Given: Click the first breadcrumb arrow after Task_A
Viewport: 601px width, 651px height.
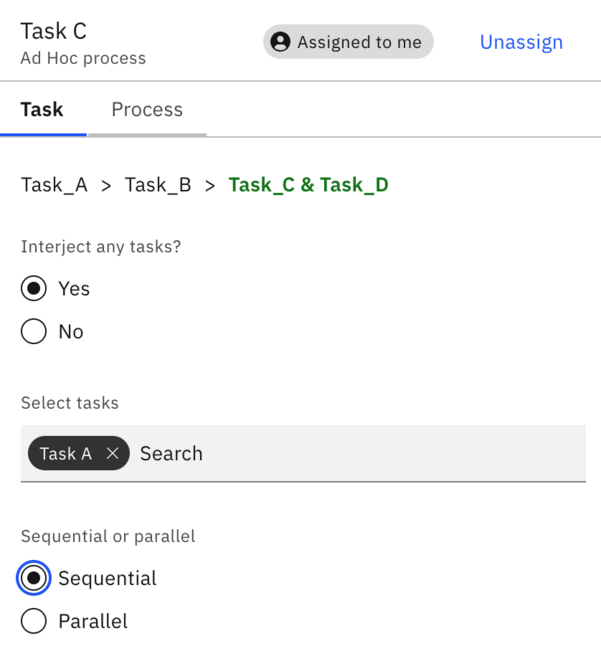Looking at the screenshot, I should point(106,186).
